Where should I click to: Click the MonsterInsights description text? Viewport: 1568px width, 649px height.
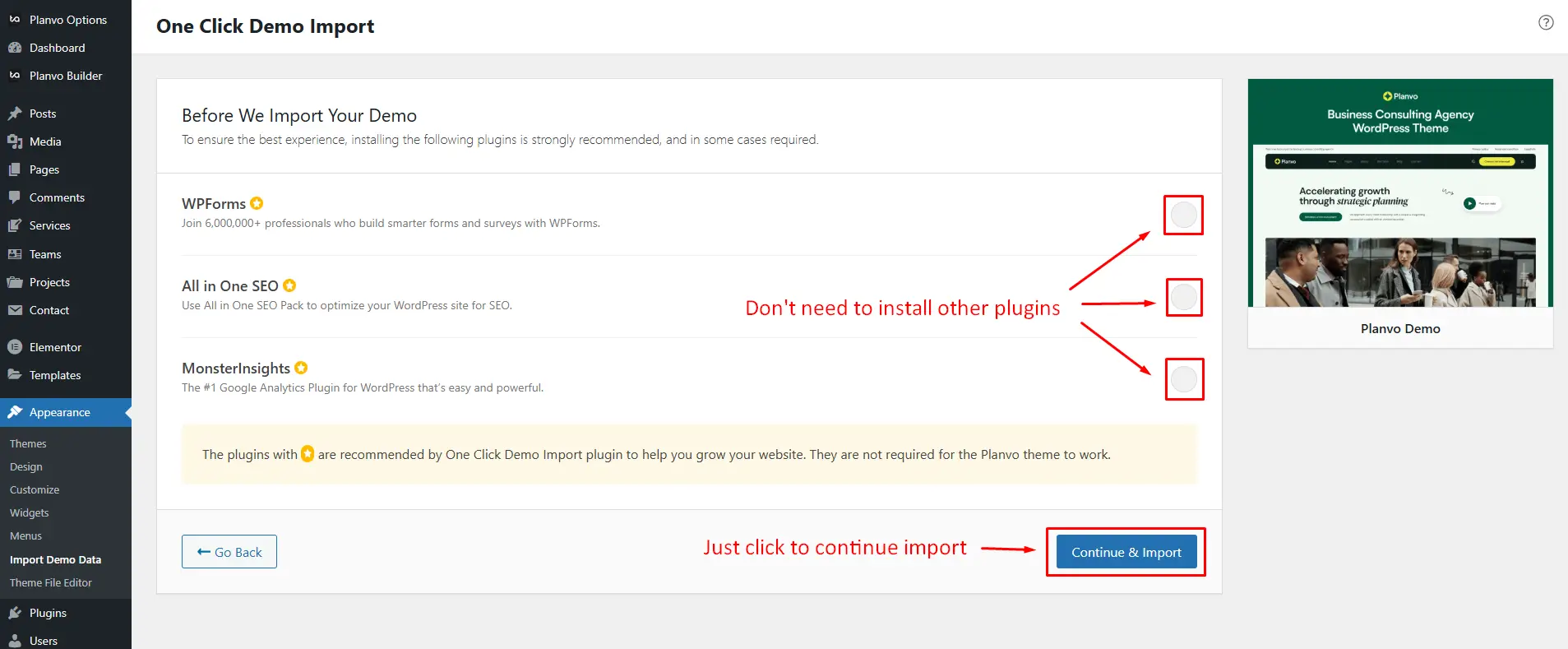click(363, 387)
